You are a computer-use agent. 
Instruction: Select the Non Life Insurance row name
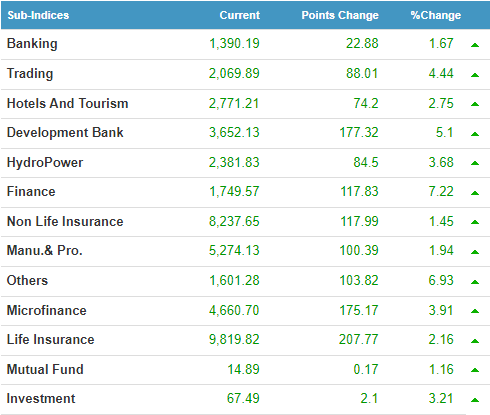click(65, 221)
